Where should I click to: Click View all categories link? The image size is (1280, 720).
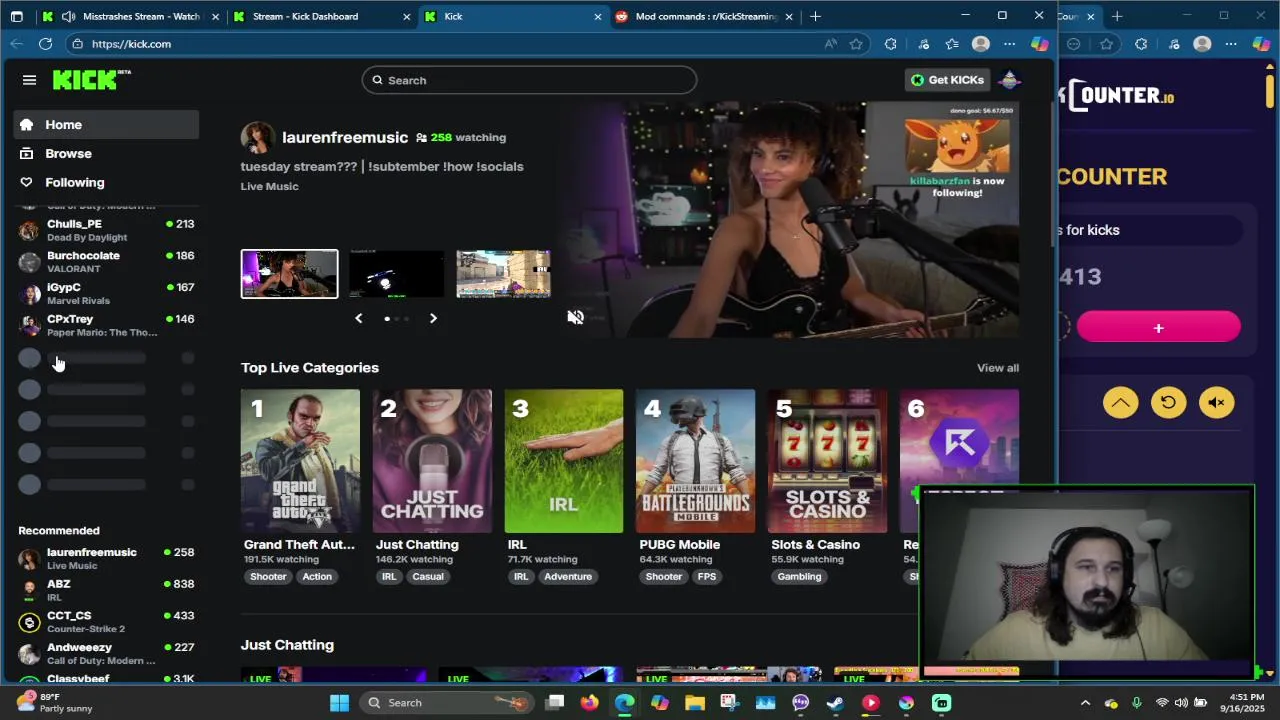[x=998, y=368]
